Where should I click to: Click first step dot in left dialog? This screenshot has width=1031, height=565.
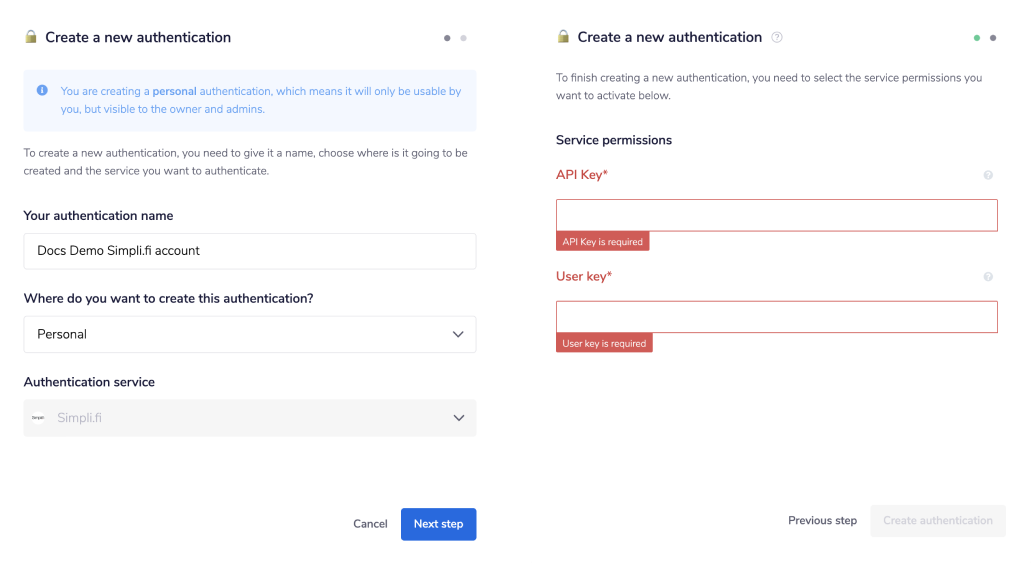pos(447,38)
